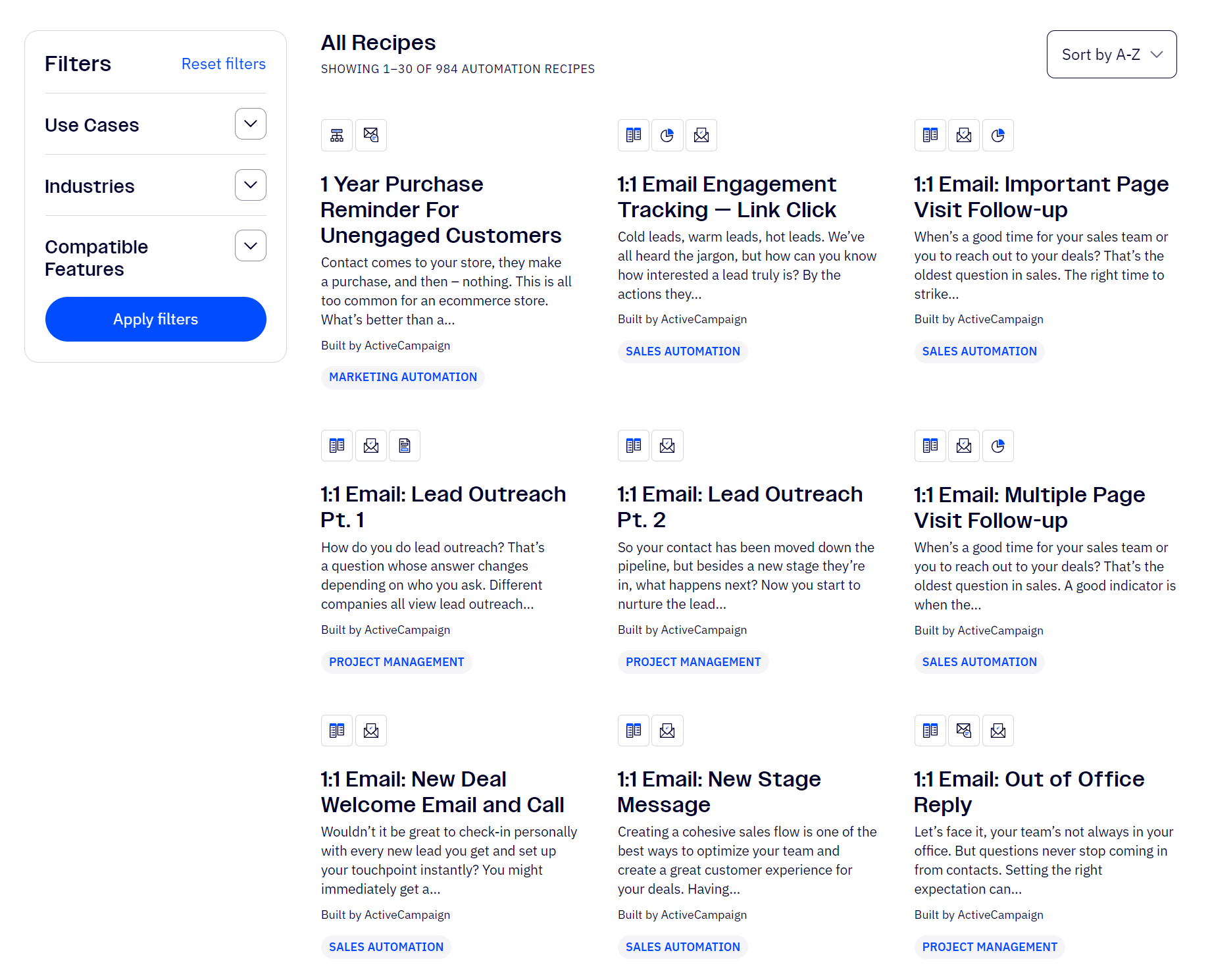The height and width of the screenshot is (980, 1210).
Task: Click the pipeline columns icon on Important Page Visit card
Action: pos(930,136)
